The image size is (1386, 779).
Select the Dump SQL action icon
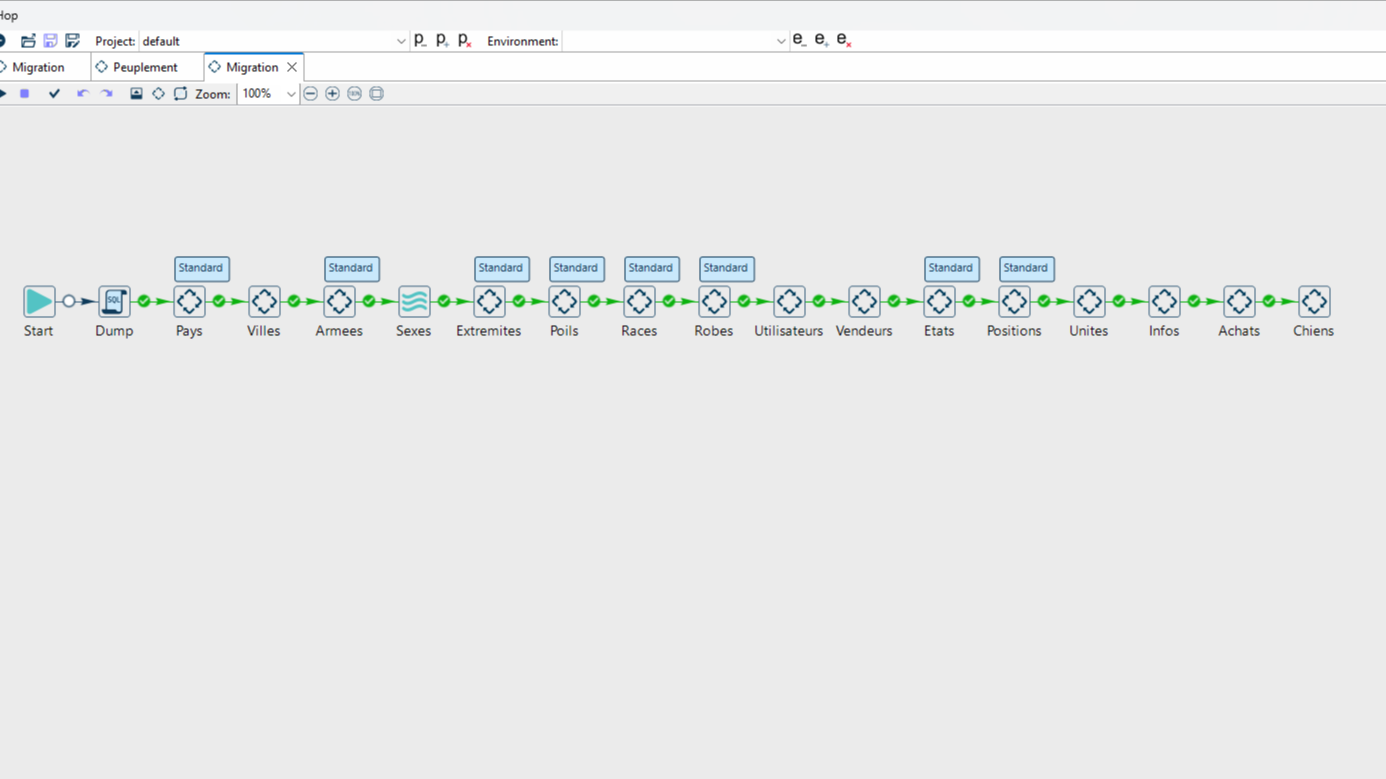click(114, 301)
